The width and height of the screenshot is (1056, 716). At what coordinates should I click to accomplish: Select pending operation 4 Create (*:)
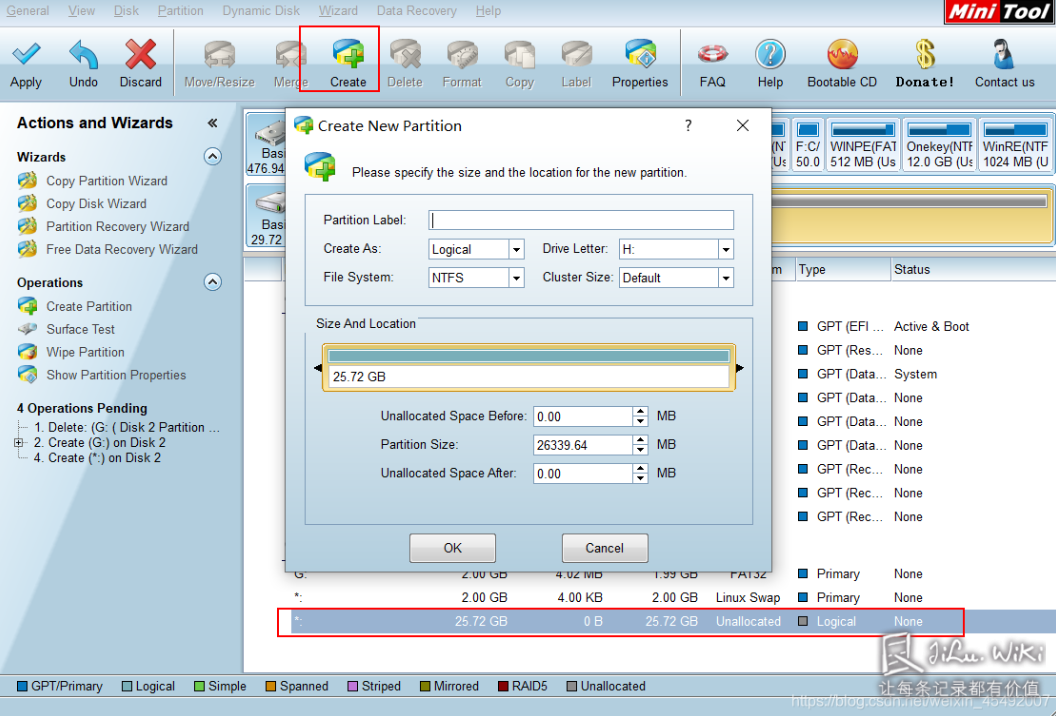point(98,458)
